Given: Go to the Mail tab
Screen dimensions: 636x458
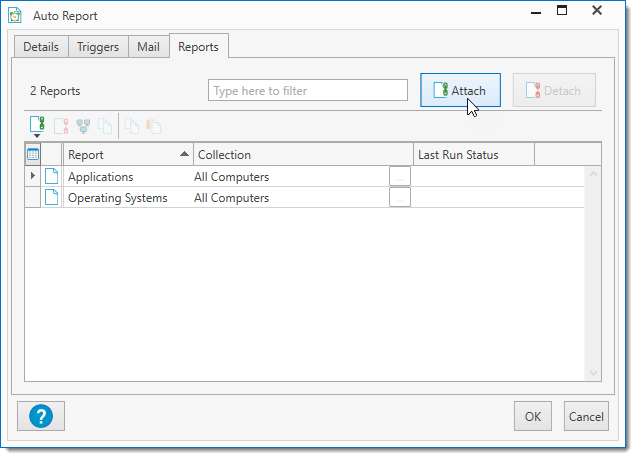Looking at the screenshot, I should click(148, 47).
